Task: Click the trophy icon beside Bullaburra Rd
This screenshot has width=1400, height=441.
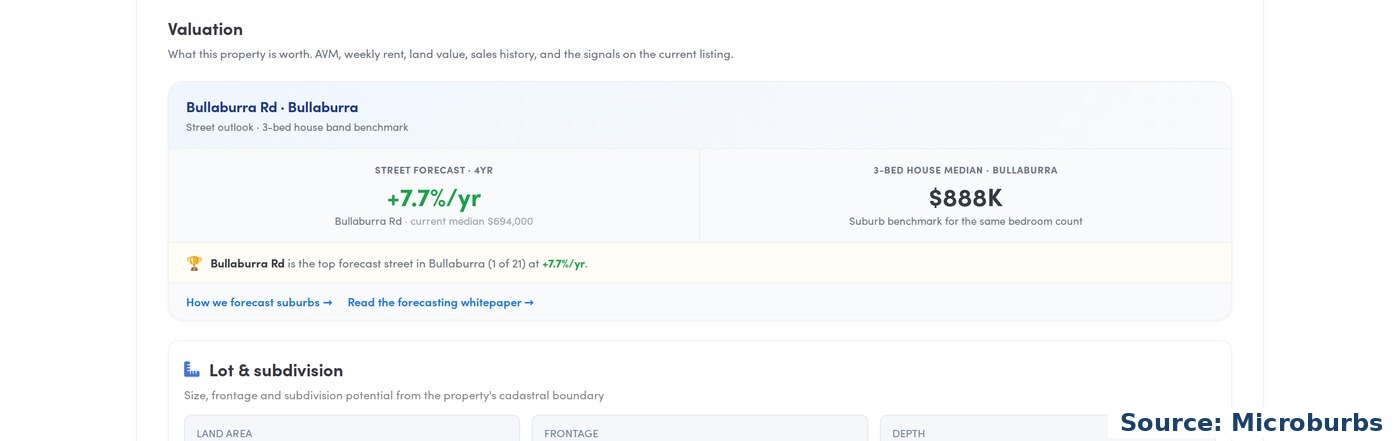Action: coord(194,264)
